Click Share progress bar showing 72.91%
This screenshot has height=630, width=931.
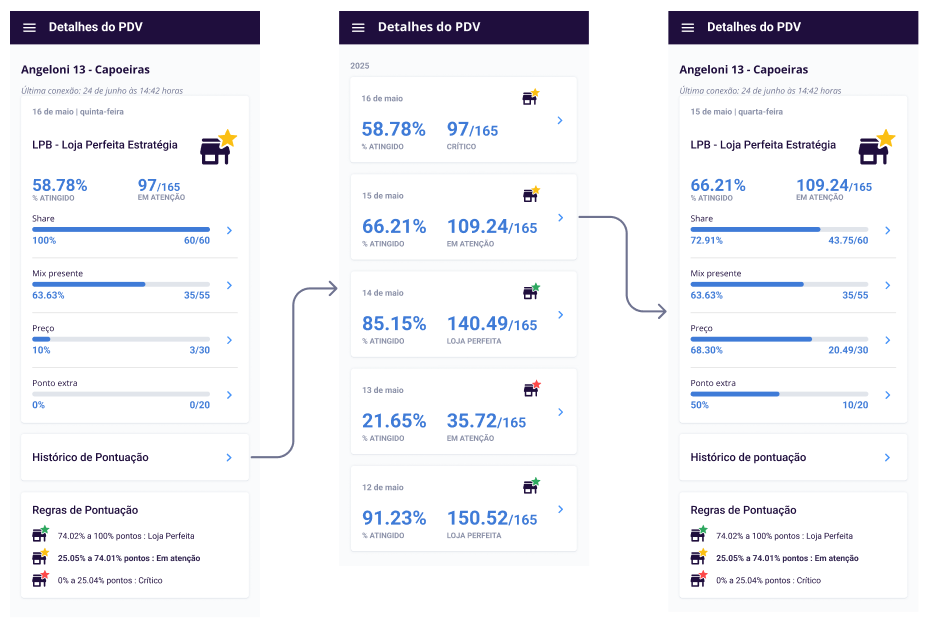coord(779,229)
